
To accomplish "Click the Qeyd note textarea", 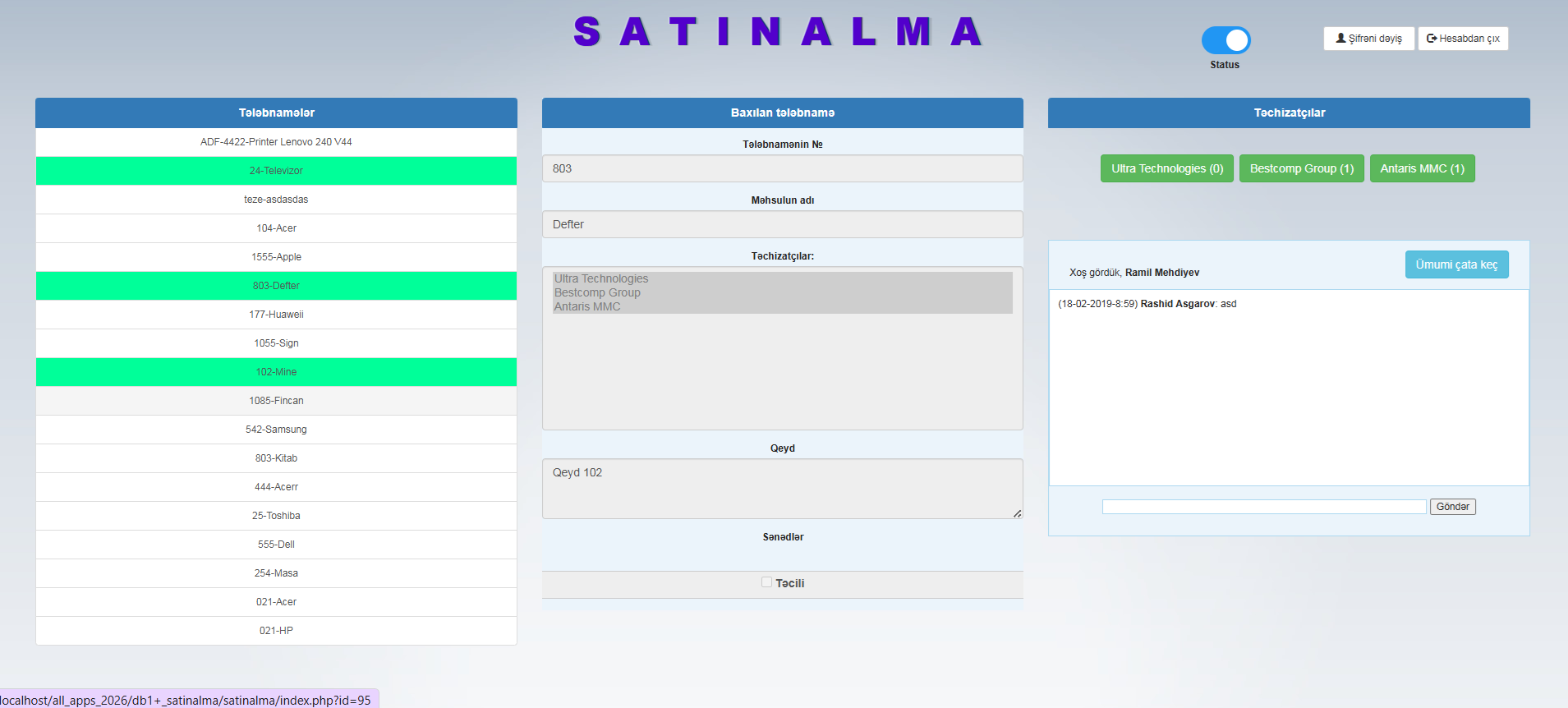I will coord(782,488).
